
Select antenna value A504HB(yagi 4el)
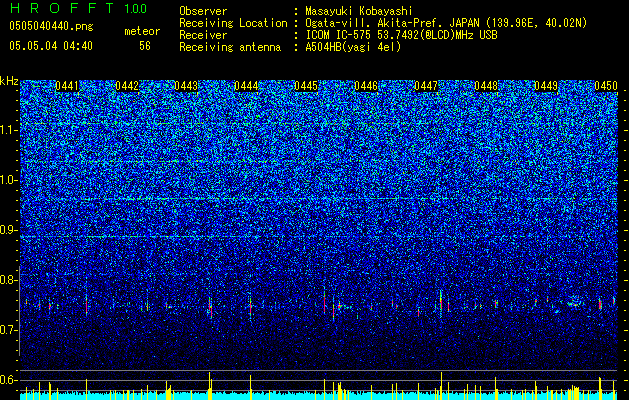[x=353, y=47]
